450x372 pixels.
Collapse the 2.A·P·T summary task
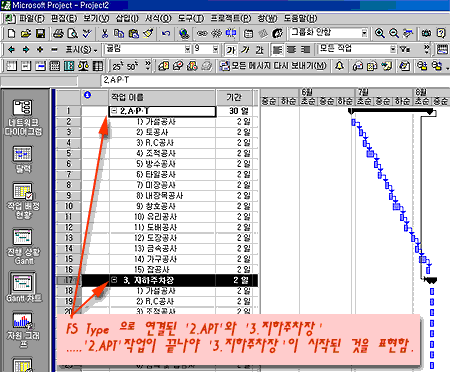pos(114,111)
